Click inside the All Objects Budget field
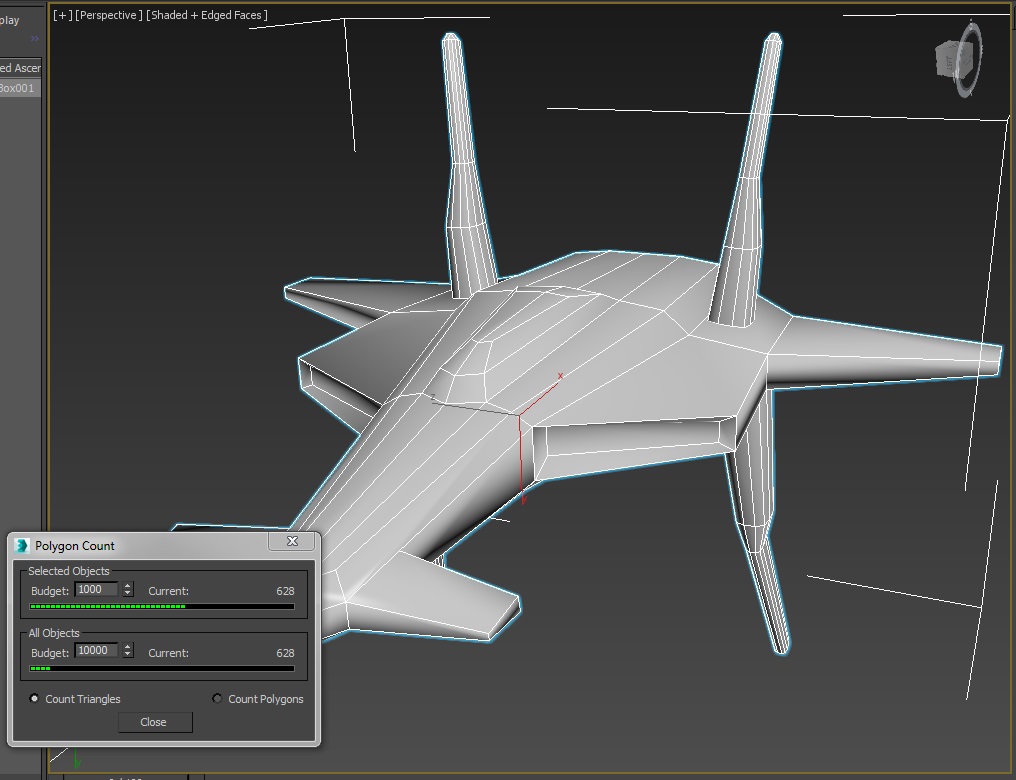 tap(98, 650)
